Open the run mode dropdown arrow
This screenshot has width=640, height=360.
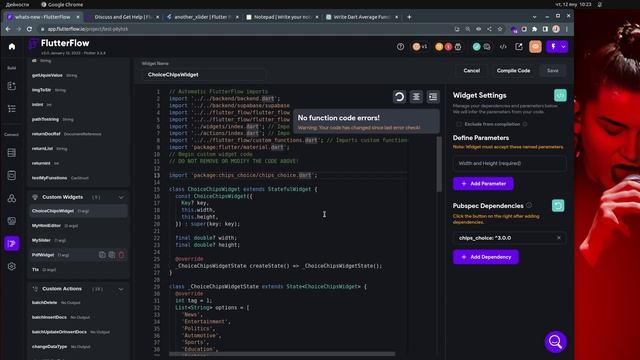pos(563,47)
